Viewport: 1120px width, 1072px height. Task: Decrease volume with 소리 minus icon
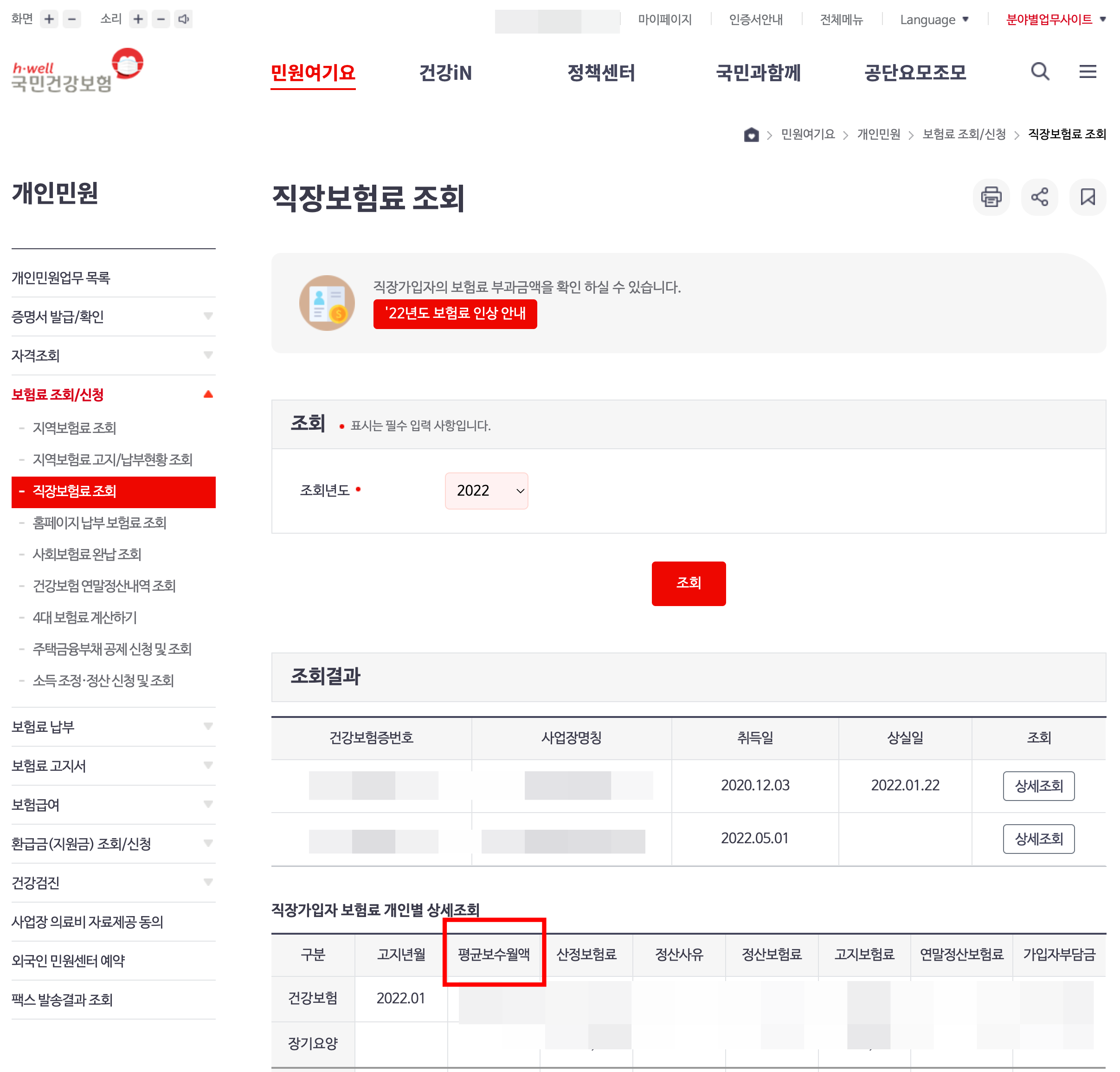[160, 19]
